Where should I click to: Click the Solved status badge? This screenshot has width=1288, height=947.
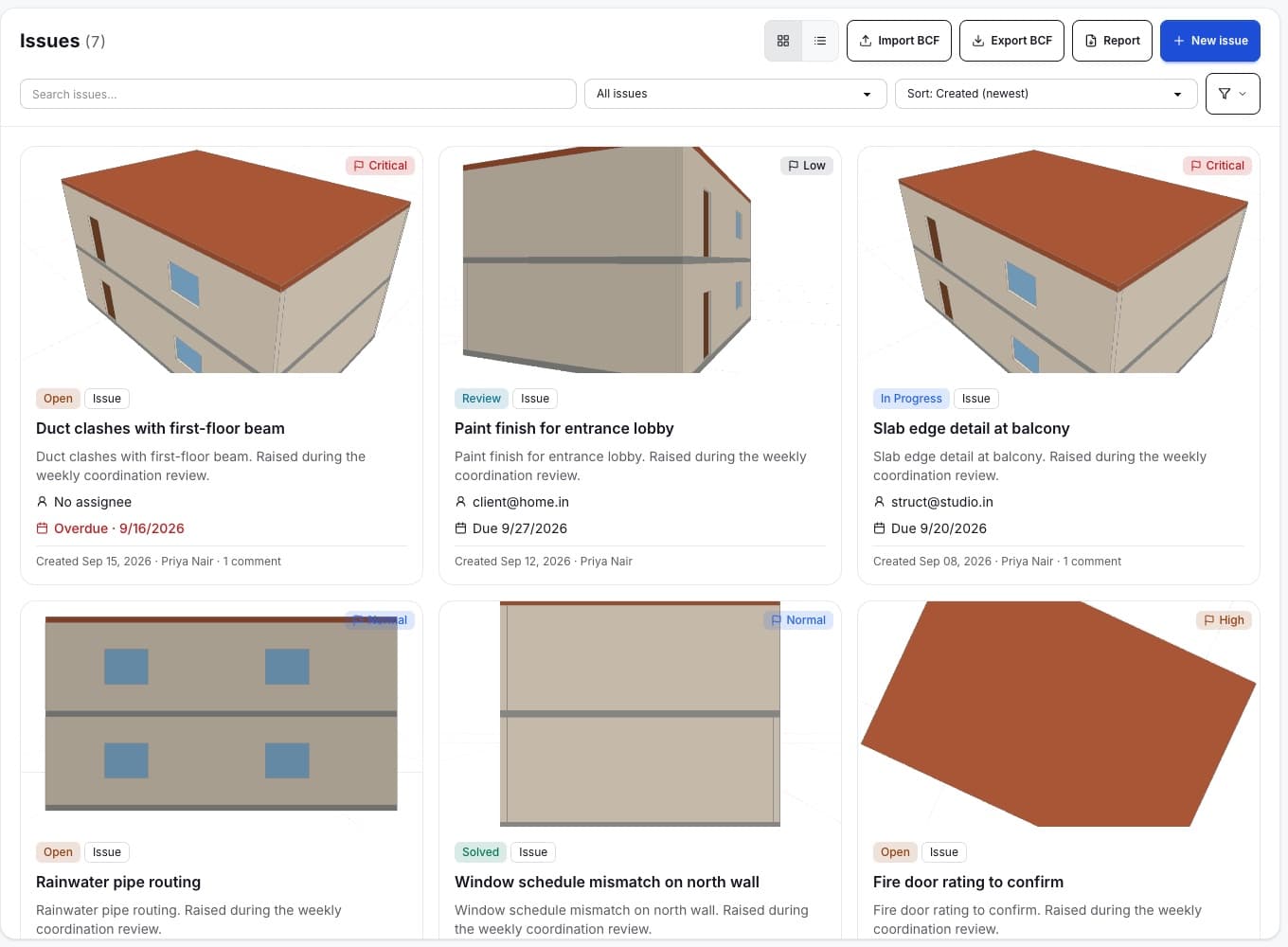tap(480, 852)
